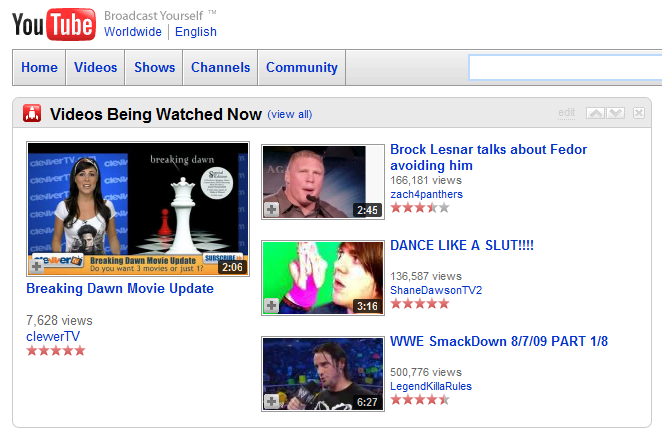
Task: Move the module up with the up arrow
Action: point(595,113)
